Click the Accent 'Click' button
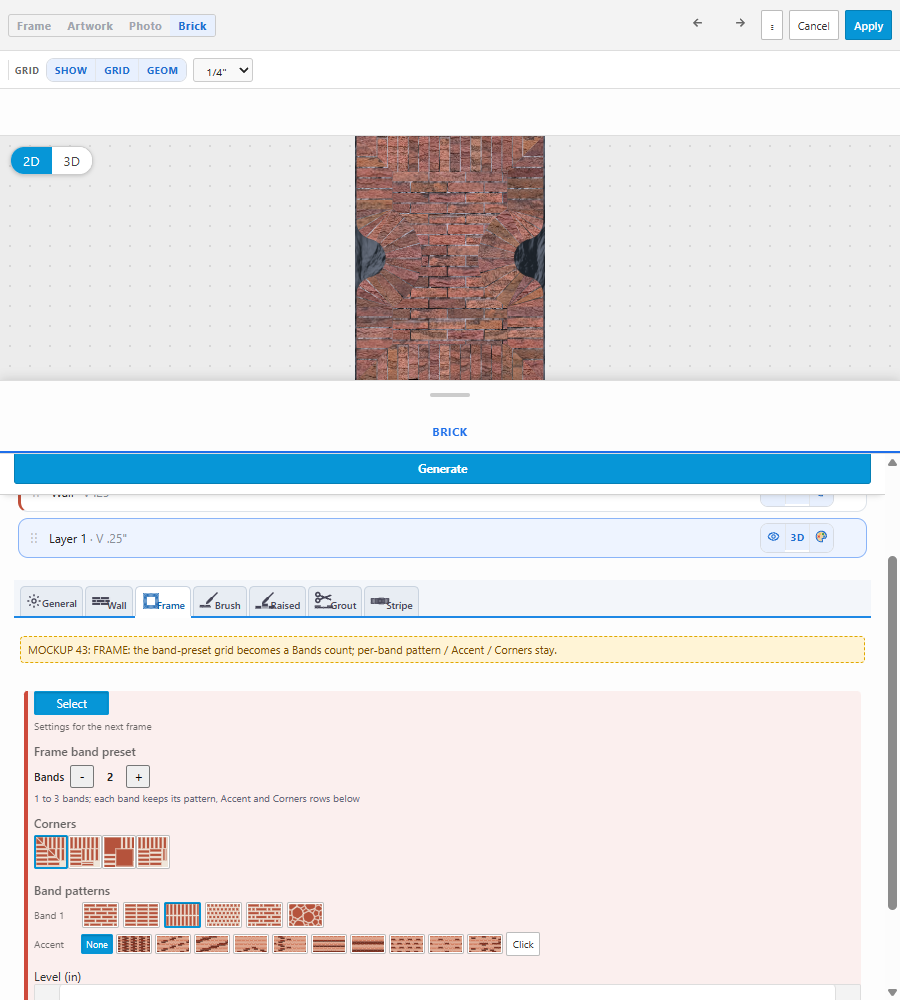Viewport: 900px width, 1000px height. 522,945
